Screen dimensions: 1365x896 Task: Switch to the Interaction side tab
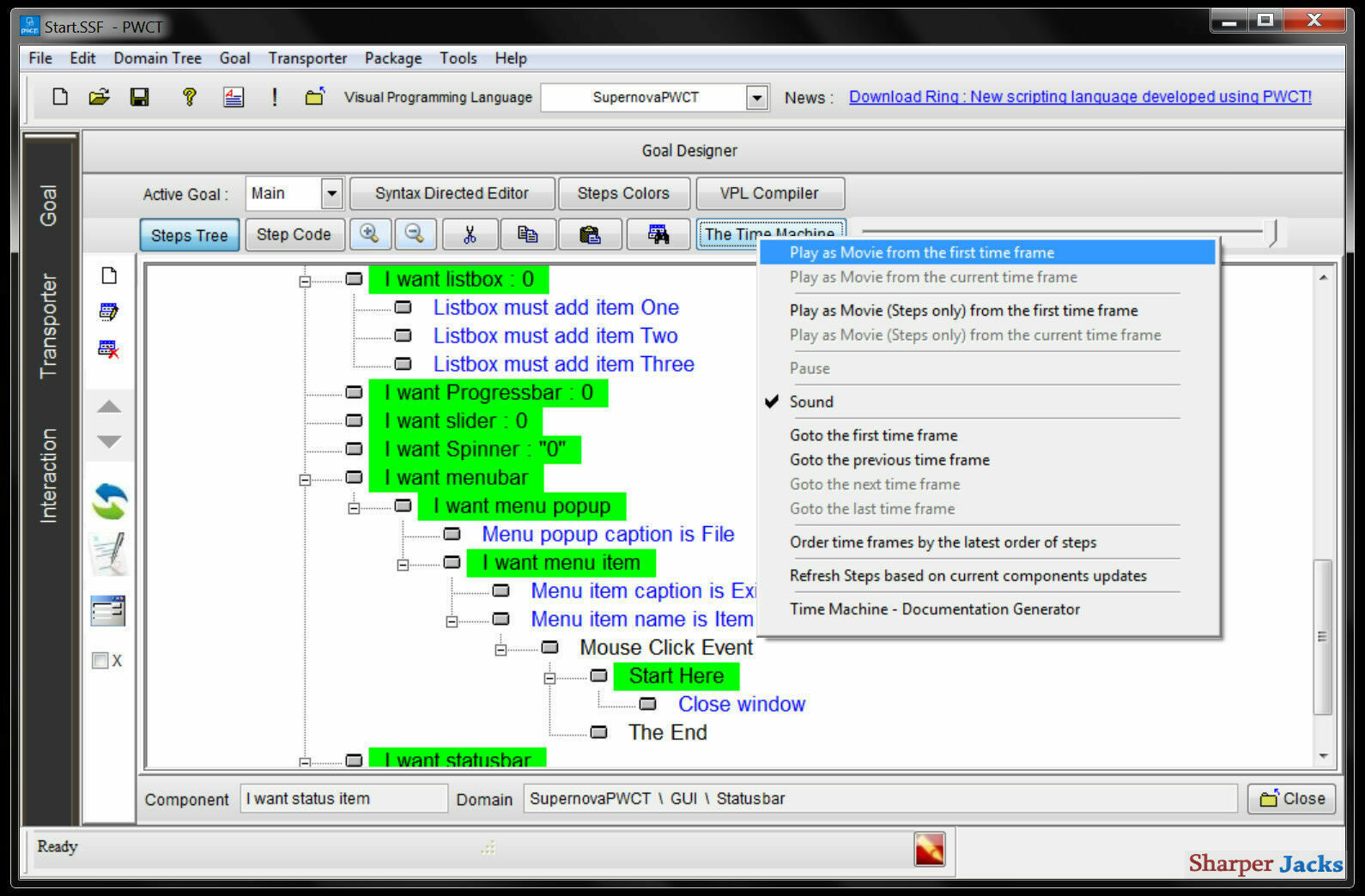point(48,475)
